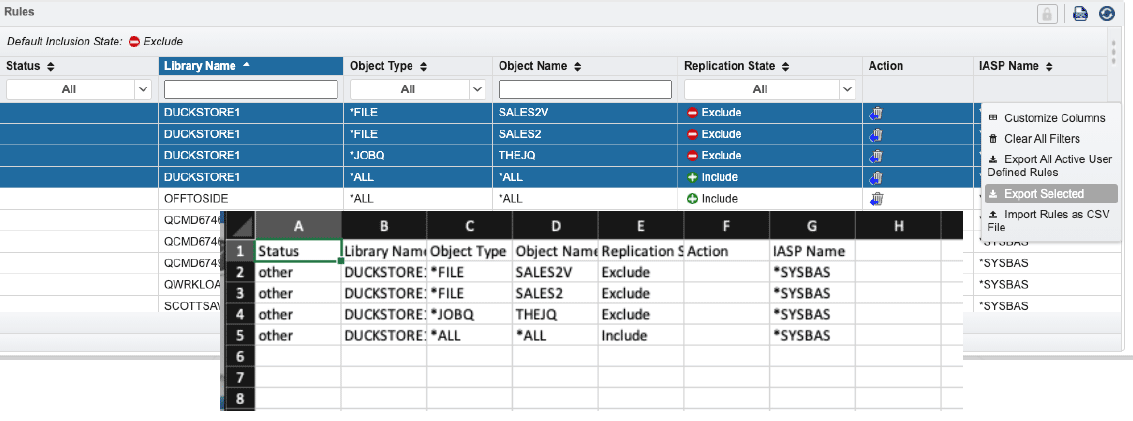This screenshot has height=421, width=1133.
Task: Click the lock icon in the Rules header
Action: click(1049, 13)
